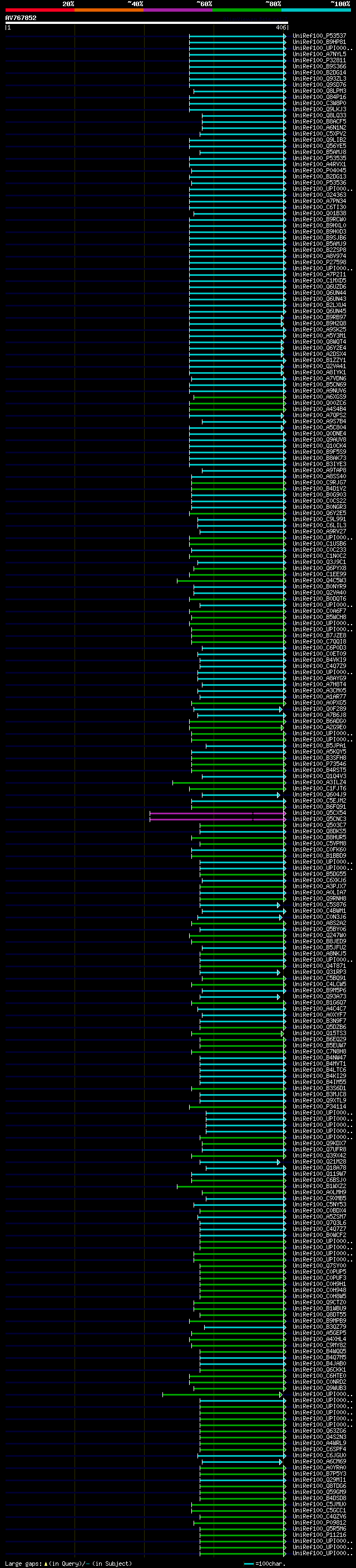This screenshot has height=1568, width=356.
Task: Select the UniRef100_A6XGS9 label
Action: 319,397
